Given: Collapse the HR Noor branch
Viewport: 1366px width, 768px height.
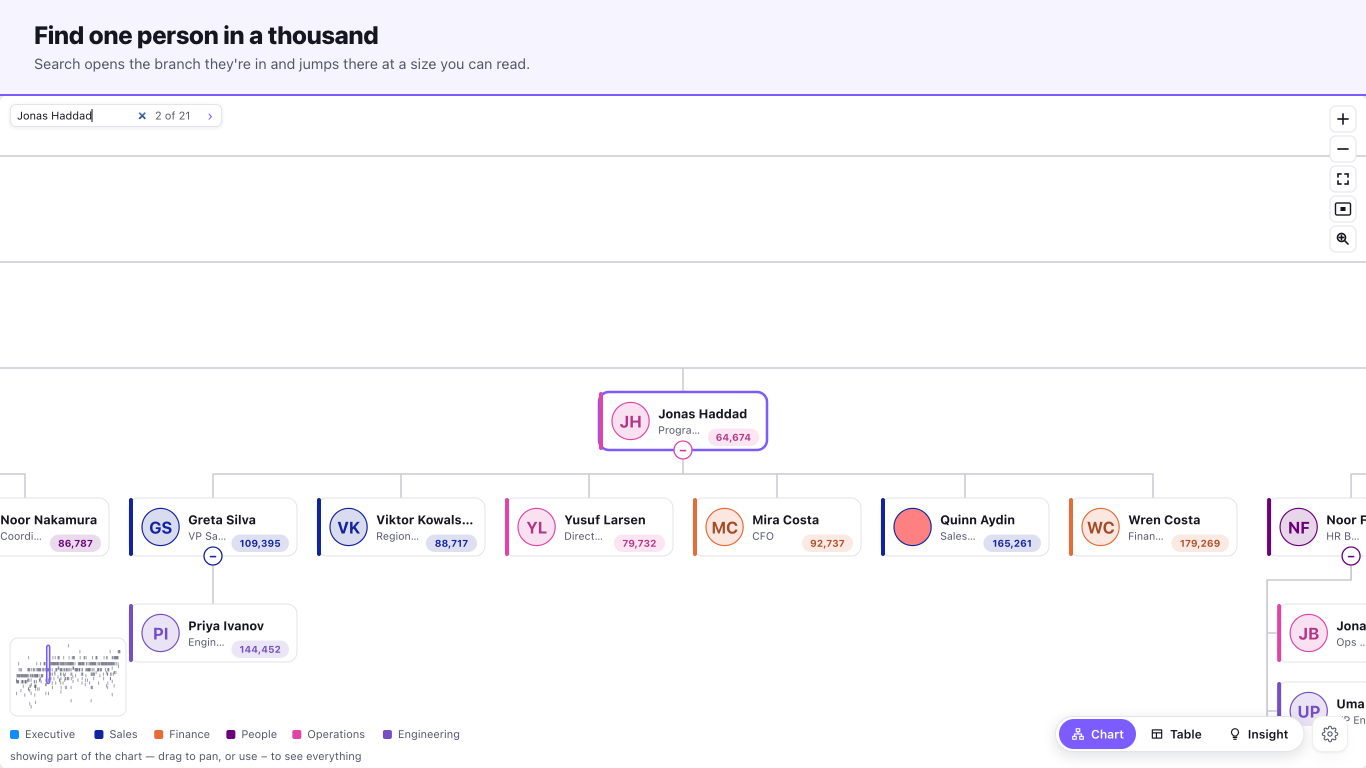Looking at the screenshot, I should click(x=1351, y=556).
